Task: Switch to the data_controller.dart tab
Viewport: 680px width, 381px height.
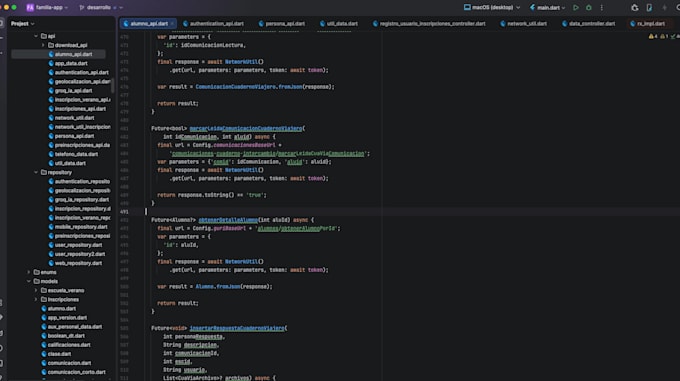Action: point(588,23)
